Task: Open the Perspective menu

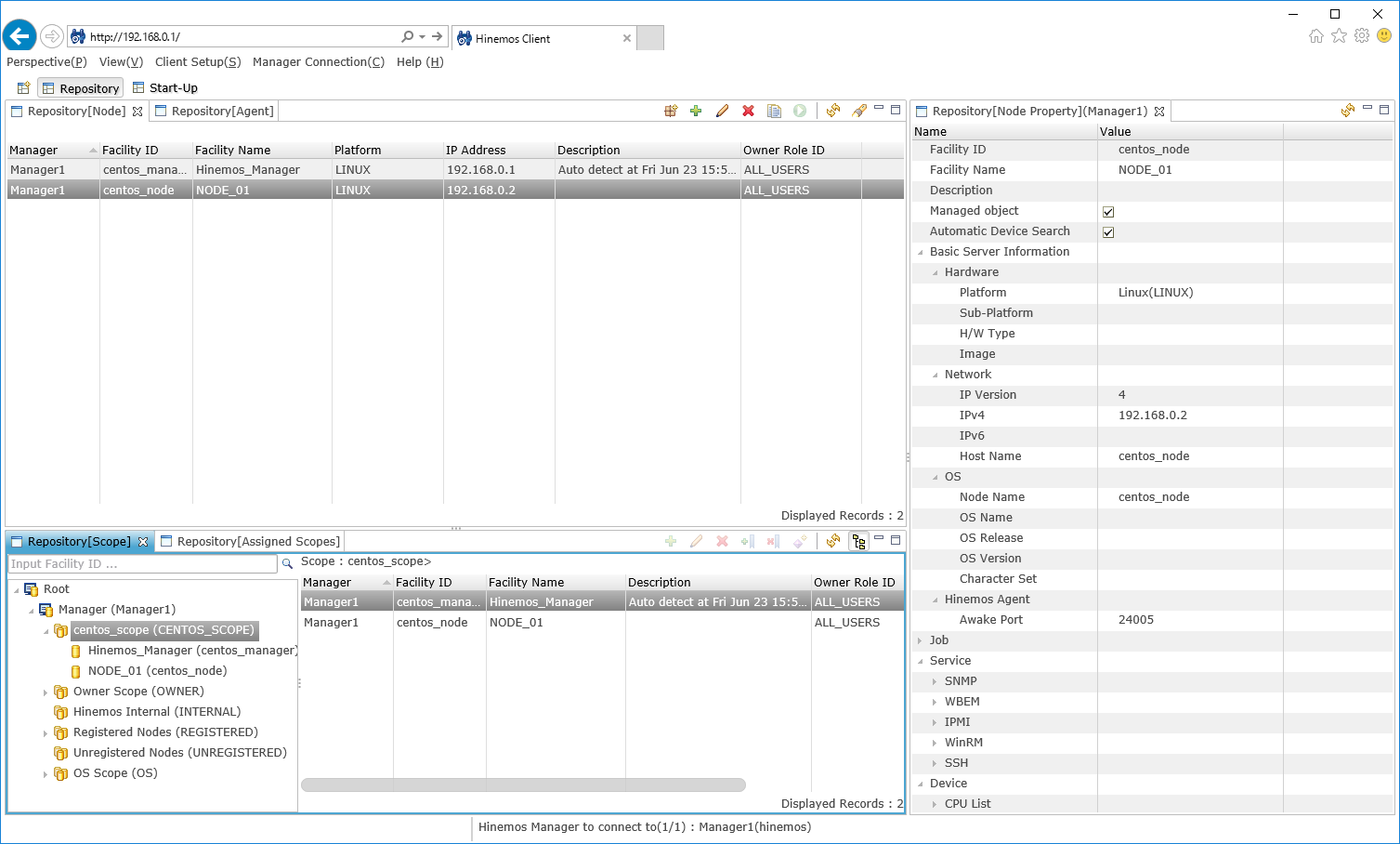Action: tap(46, 62)
